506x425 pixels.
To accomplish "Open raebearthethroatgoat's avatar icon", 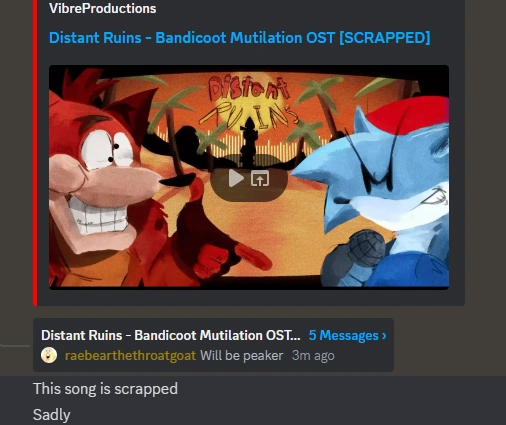I will pyautogui.click(x=49, y=355).
